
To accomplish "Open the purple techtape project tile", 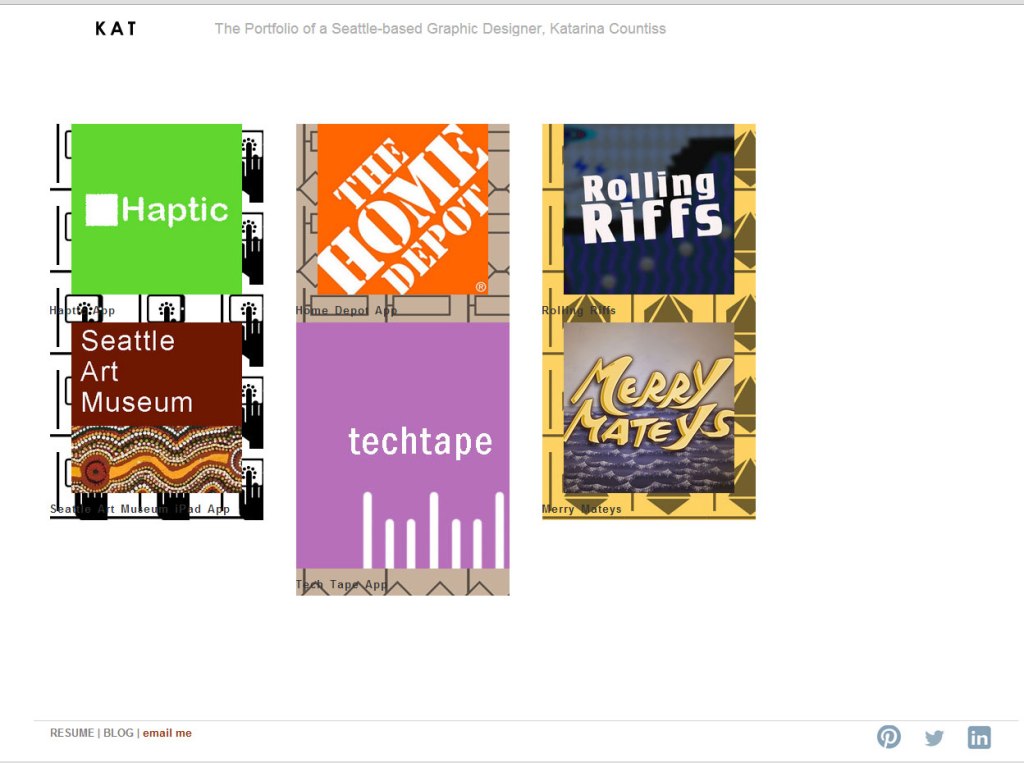I will coord(402,445).
